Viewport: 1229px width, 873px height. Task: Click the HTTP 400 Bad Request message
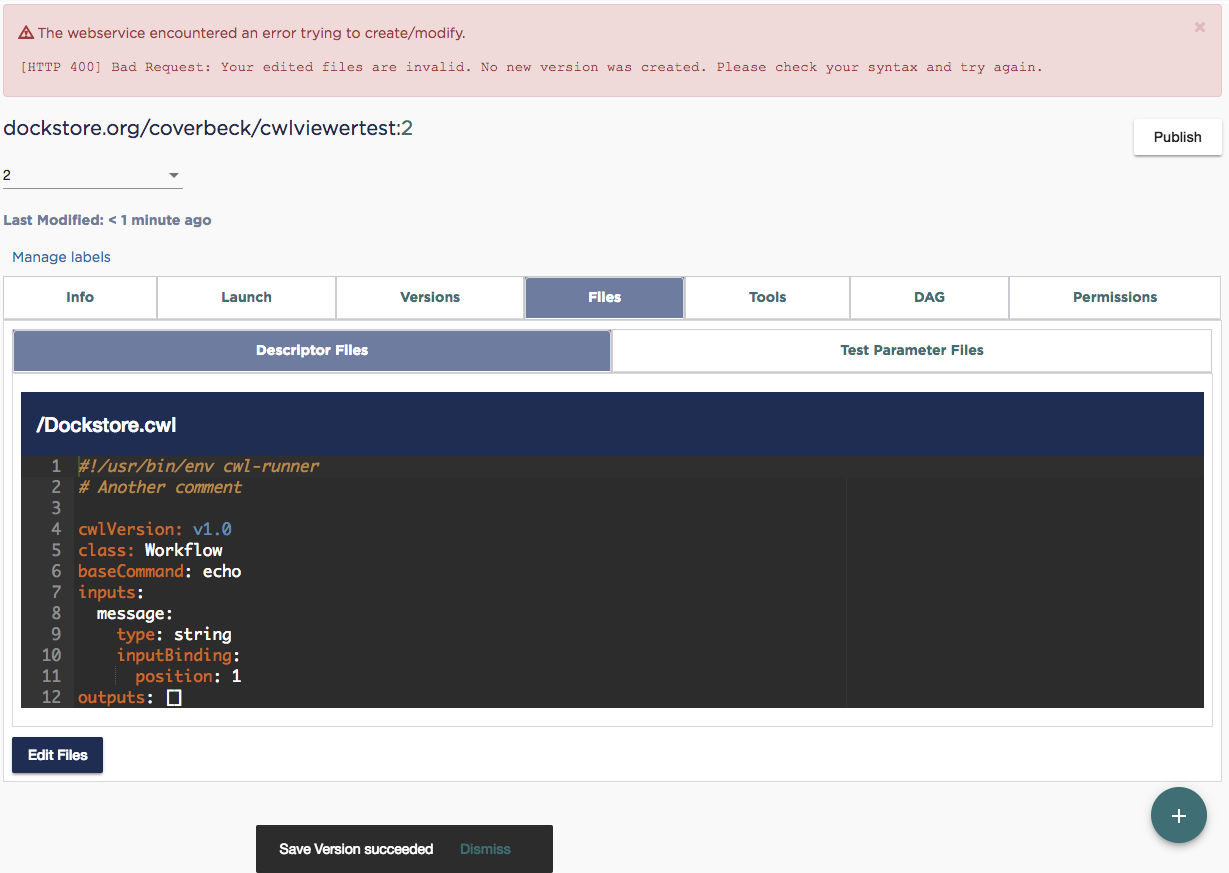click(x=531, y=67)
